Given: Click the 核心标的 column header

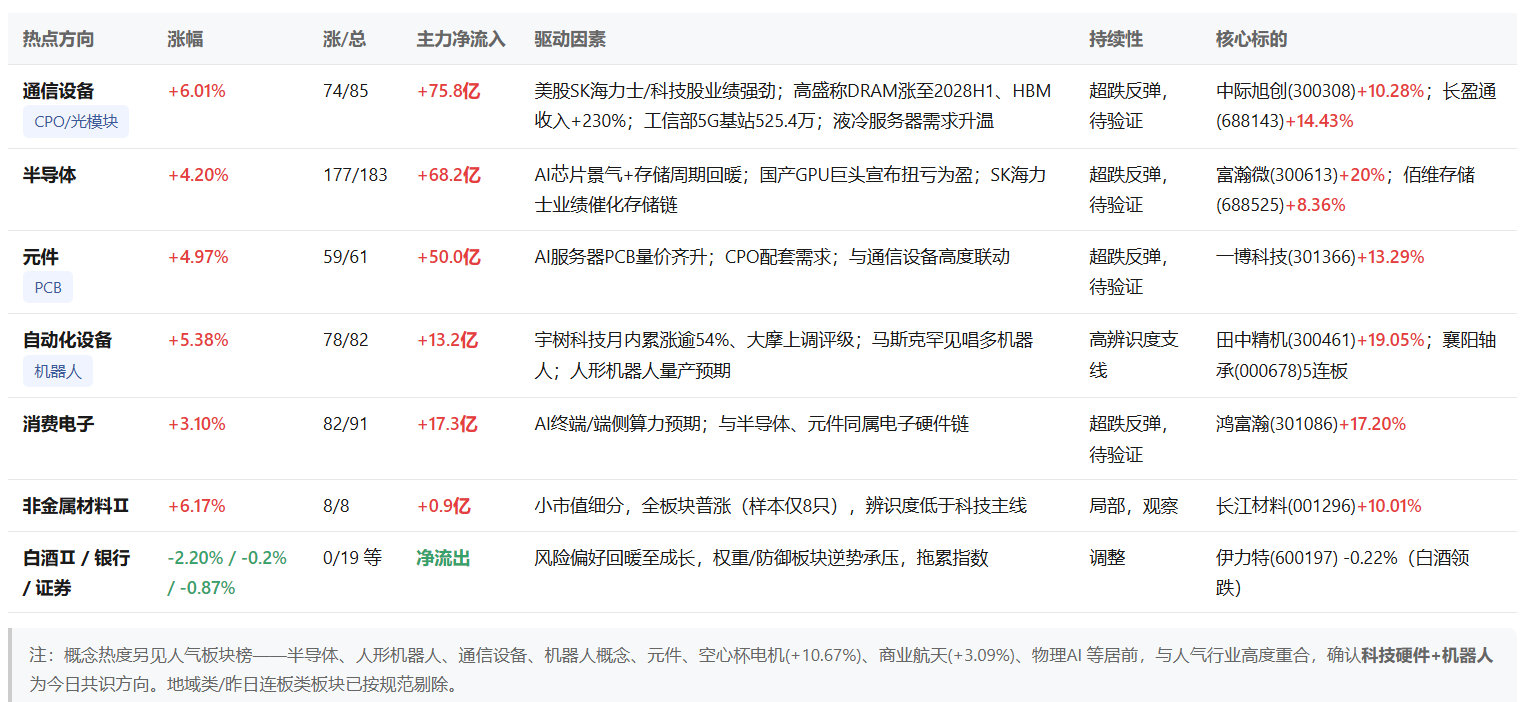Looking at the screenshot, I should tap(1251, 39).
